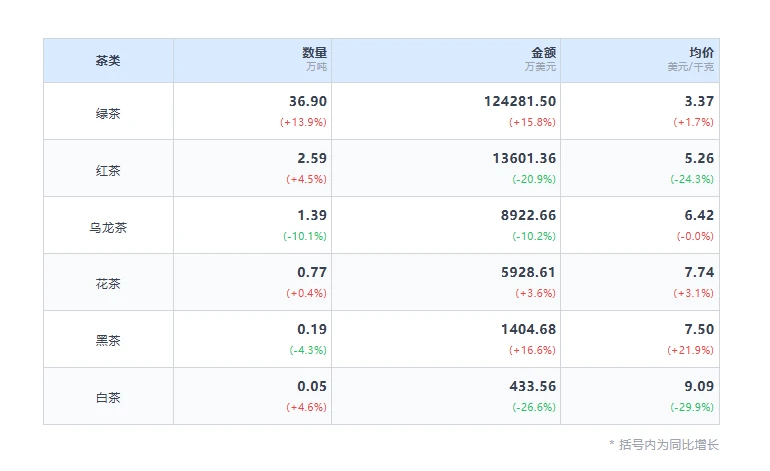Click the decline figure (-29.9%)

(692, 407)
